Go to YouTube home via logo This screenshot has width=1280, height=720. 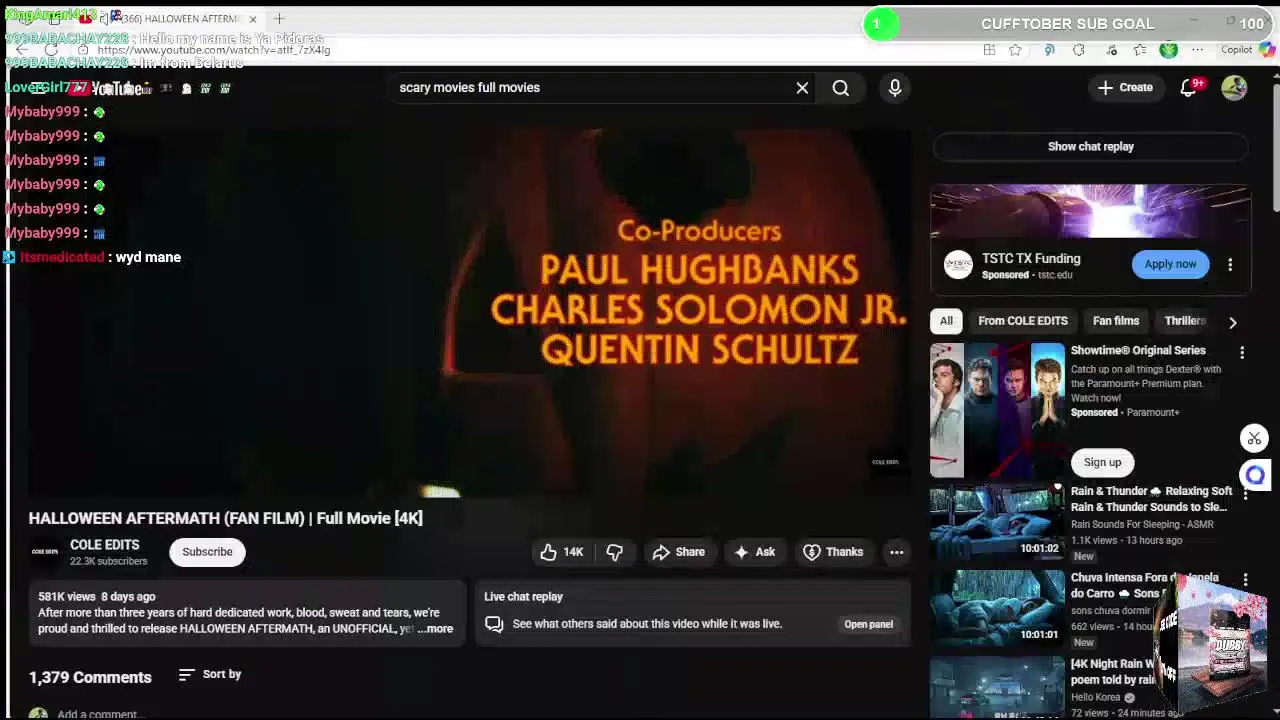108,88
